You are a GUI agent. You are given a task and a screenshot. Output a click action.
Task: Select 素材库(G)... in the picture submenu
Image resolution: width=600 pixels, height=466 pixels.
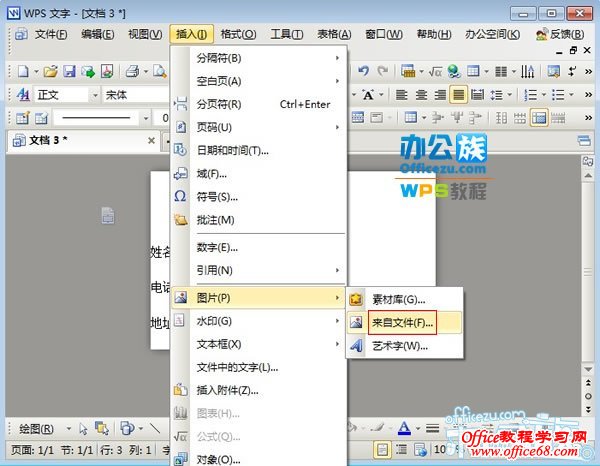click(404, 300)
